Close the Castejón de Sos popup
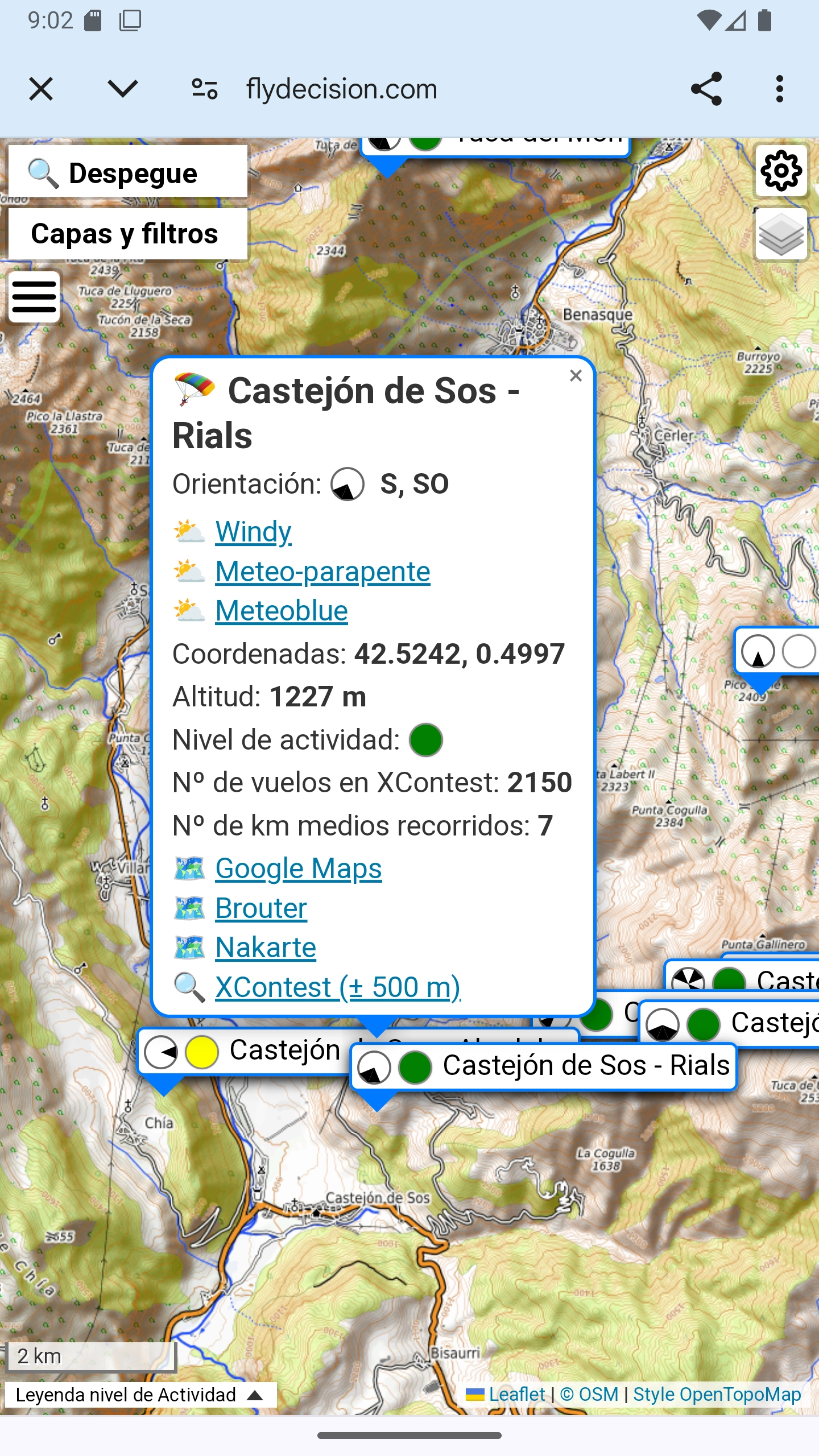The width and height of the screenshot is (819, 1456). 576,376
